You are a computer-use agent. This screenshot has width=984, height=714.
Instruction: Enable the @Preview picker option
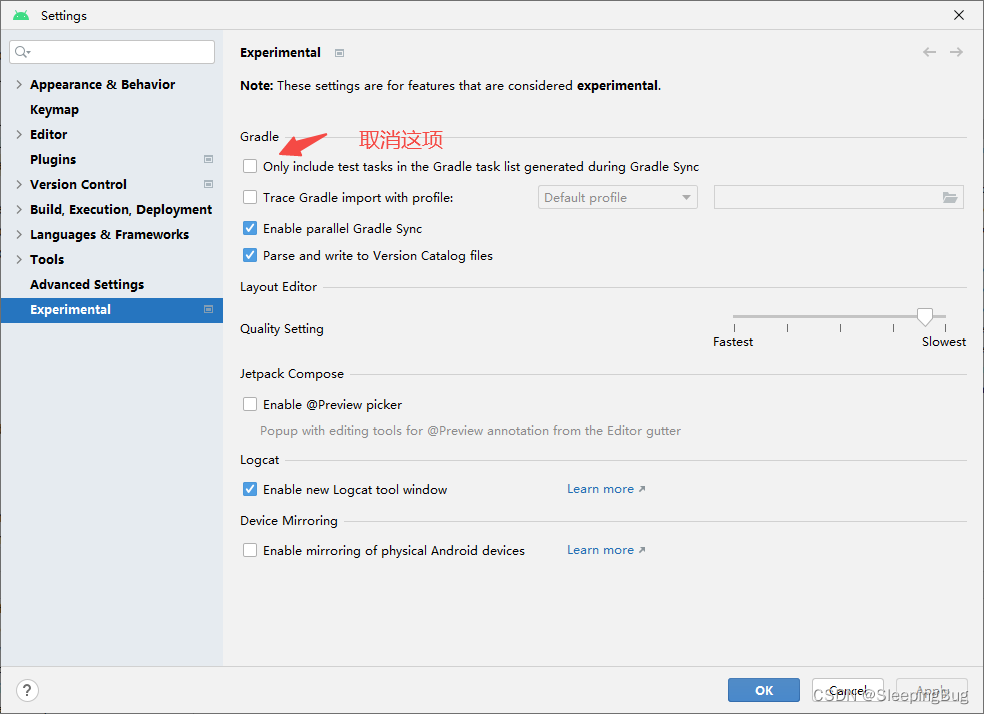(x=249, y=404)
